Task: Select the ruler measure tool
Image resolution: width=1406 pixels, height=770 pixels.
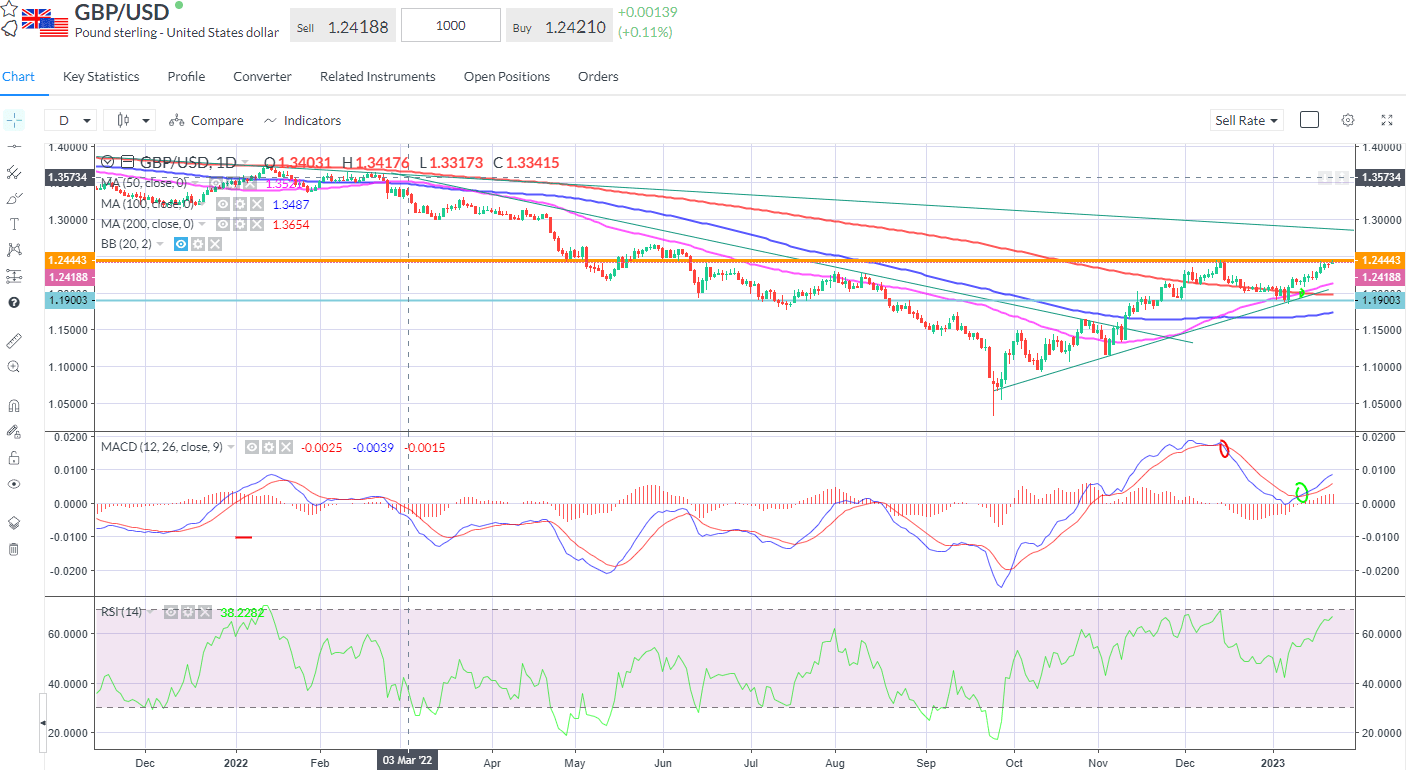Action: (x=14, y=341)
